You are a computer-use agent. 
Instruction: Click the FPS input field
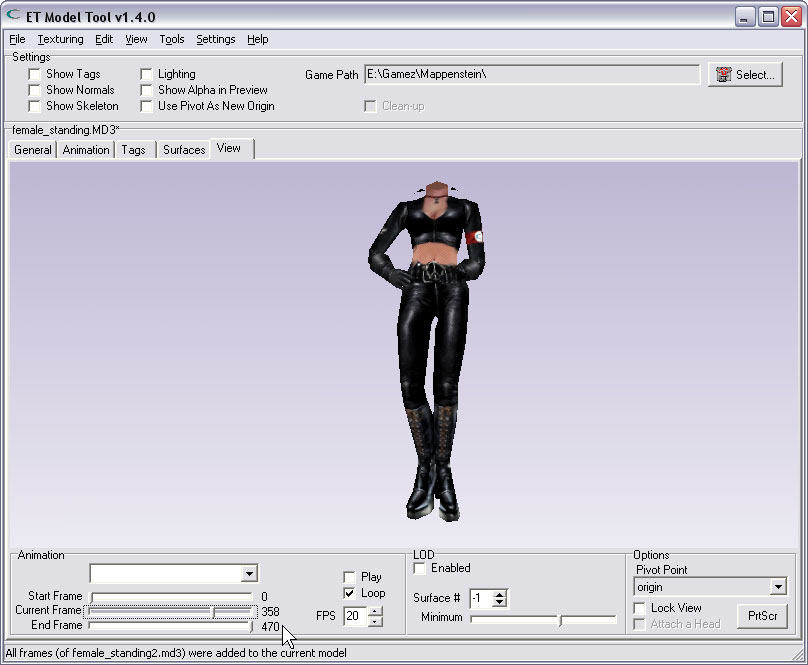356,616
